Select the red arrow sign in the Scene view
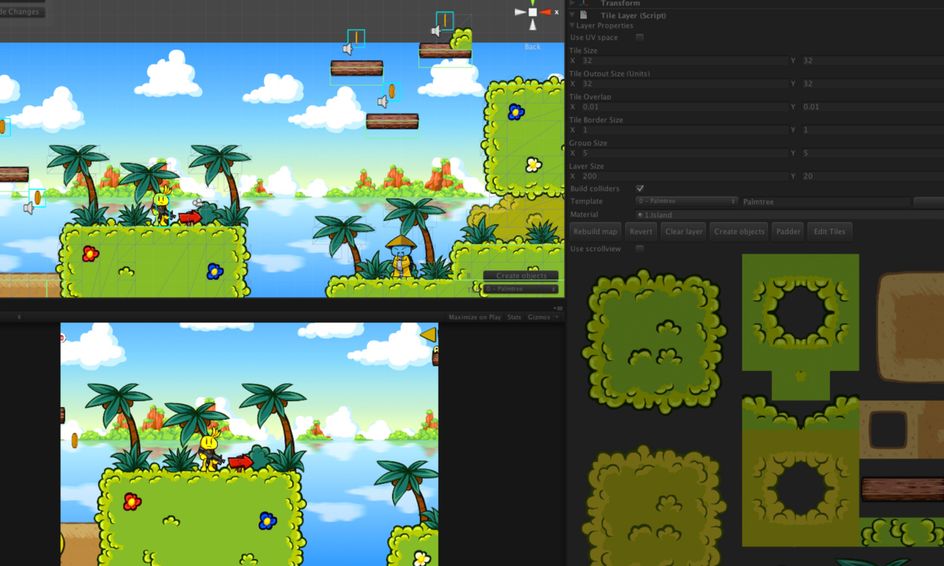 point(190,217)
